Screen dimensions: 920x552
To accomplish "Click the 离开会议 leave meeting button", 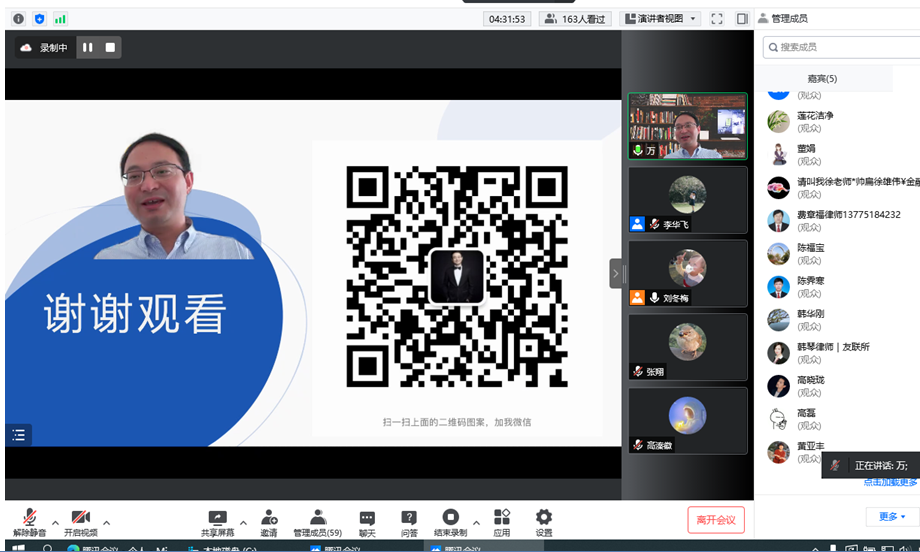I will coord(716,520).
